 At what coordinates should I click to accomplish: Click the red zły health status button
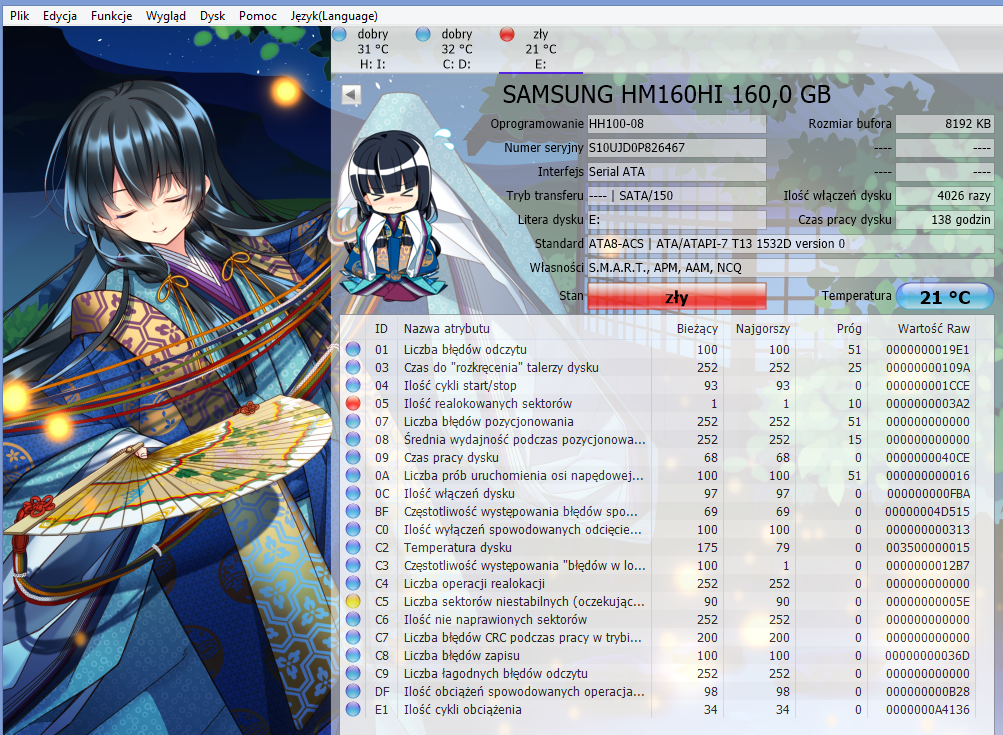click(677, 296)
